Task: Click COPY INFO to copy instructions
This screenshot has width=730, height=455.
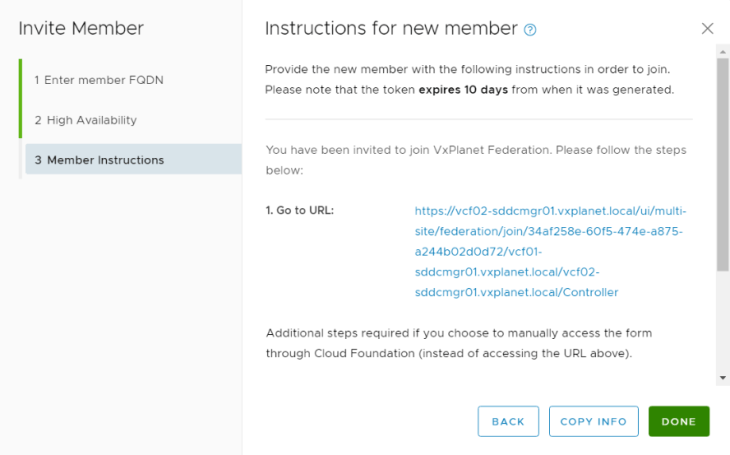Action: point(594,421)
